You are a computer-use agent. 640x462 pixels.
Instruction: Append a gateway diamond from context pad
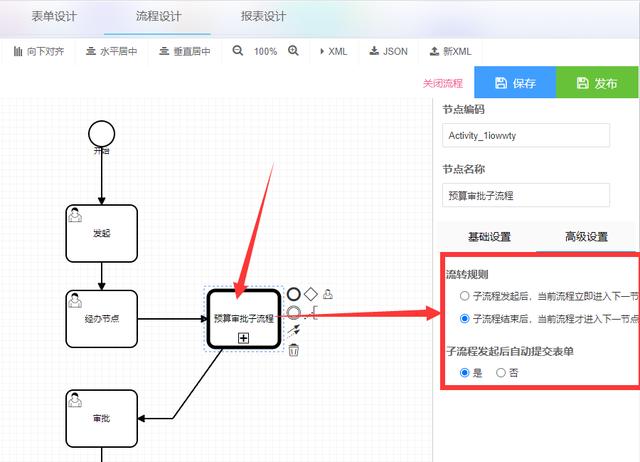click(x=311, y=294)
